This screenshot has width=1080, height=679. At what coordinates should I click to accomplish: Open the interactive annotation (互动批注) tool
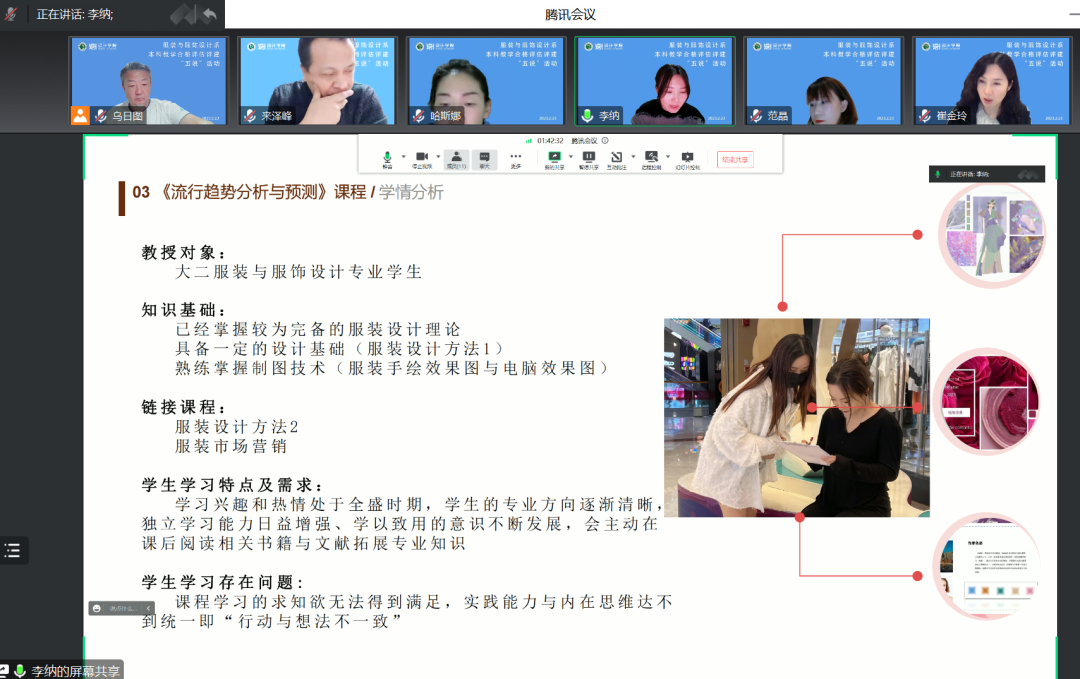[x=614, y=157]
